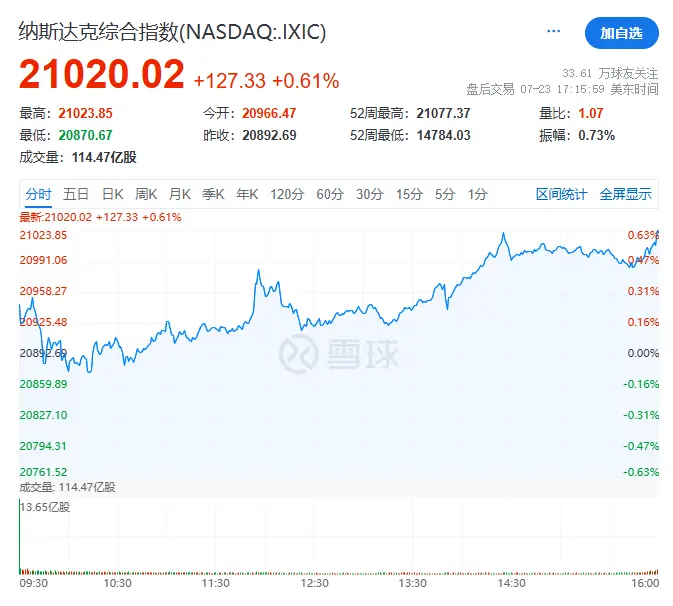673x606 pixels.
Task: Click the opening volume bar at 09:30
Action: (20, 536)
